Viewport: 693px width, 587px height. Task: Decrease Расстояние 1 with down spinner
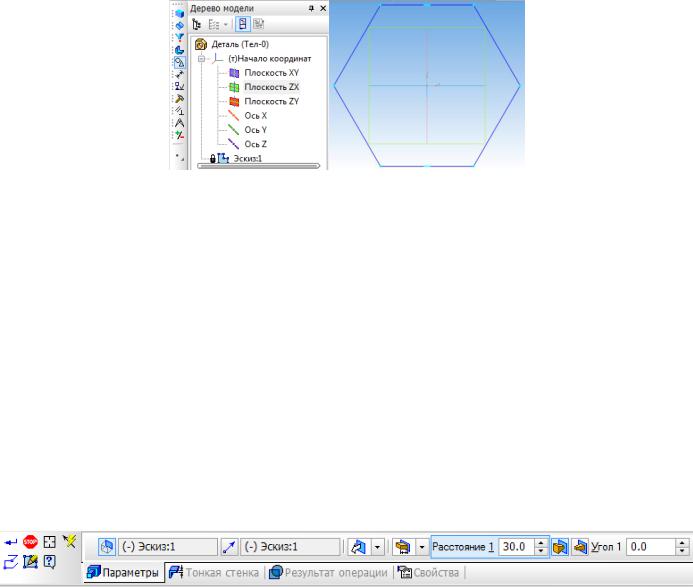pos(541,551)
